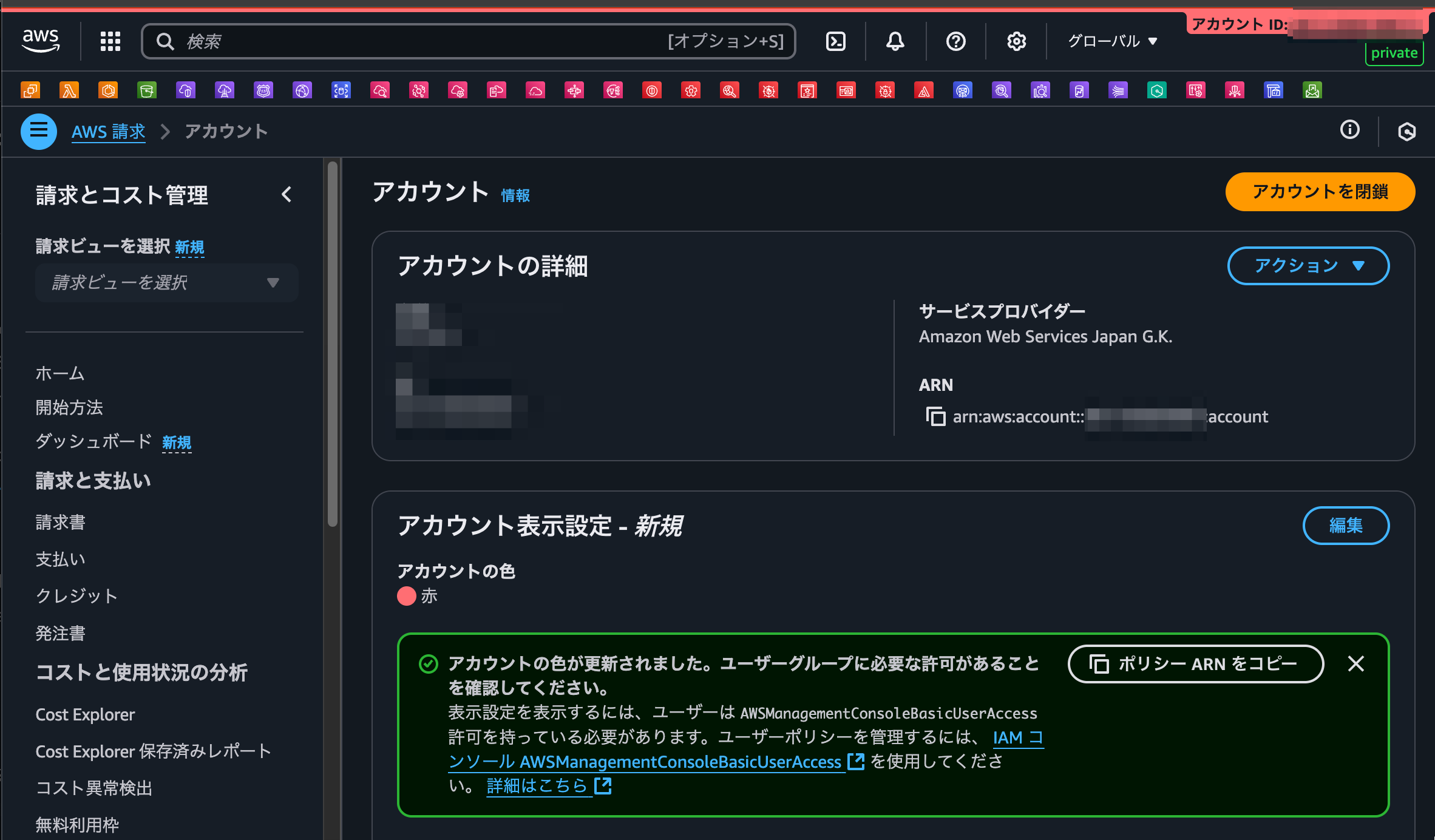This screenshot has width=1435, height=840.
Task: Open the orange ECS hexagon shortcut
Action: tap(108, 90)
